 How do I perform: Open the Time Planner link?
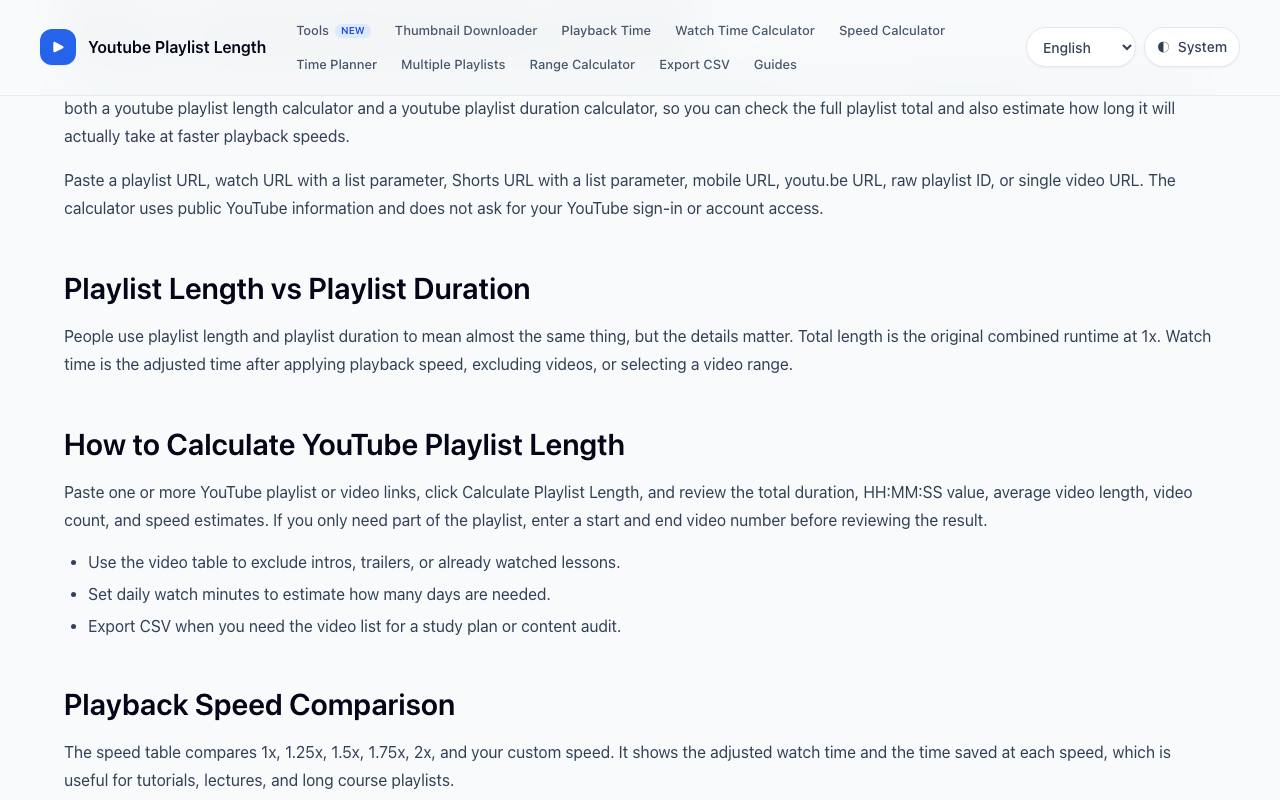pos(336,64)
